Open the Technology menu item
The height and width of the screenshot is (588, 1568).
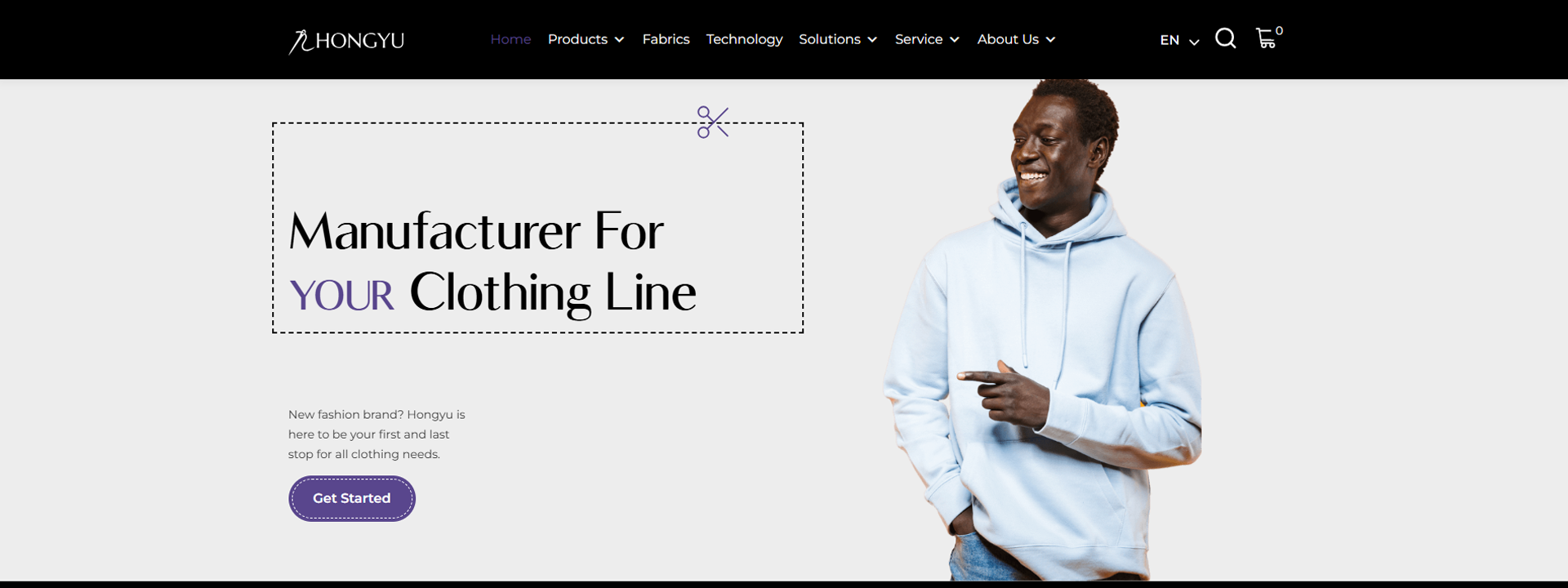(x=744, y=39)
